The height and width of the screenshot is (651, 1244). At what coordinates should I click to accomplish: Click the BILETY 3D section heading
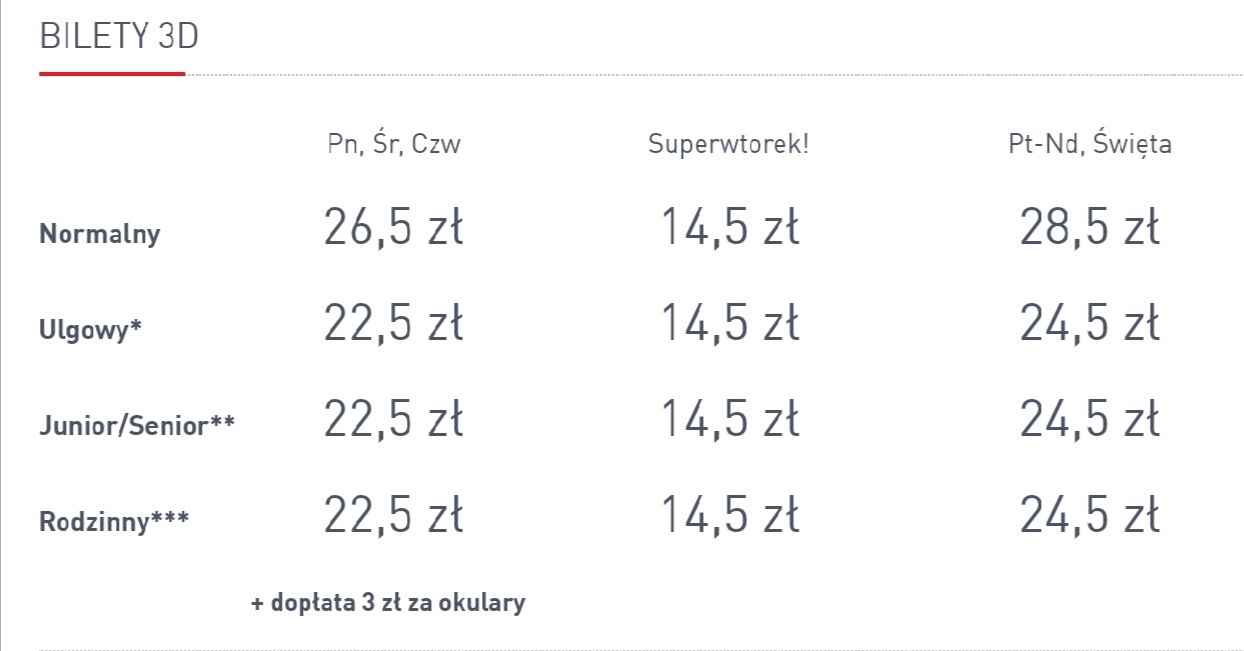point(119,36)
